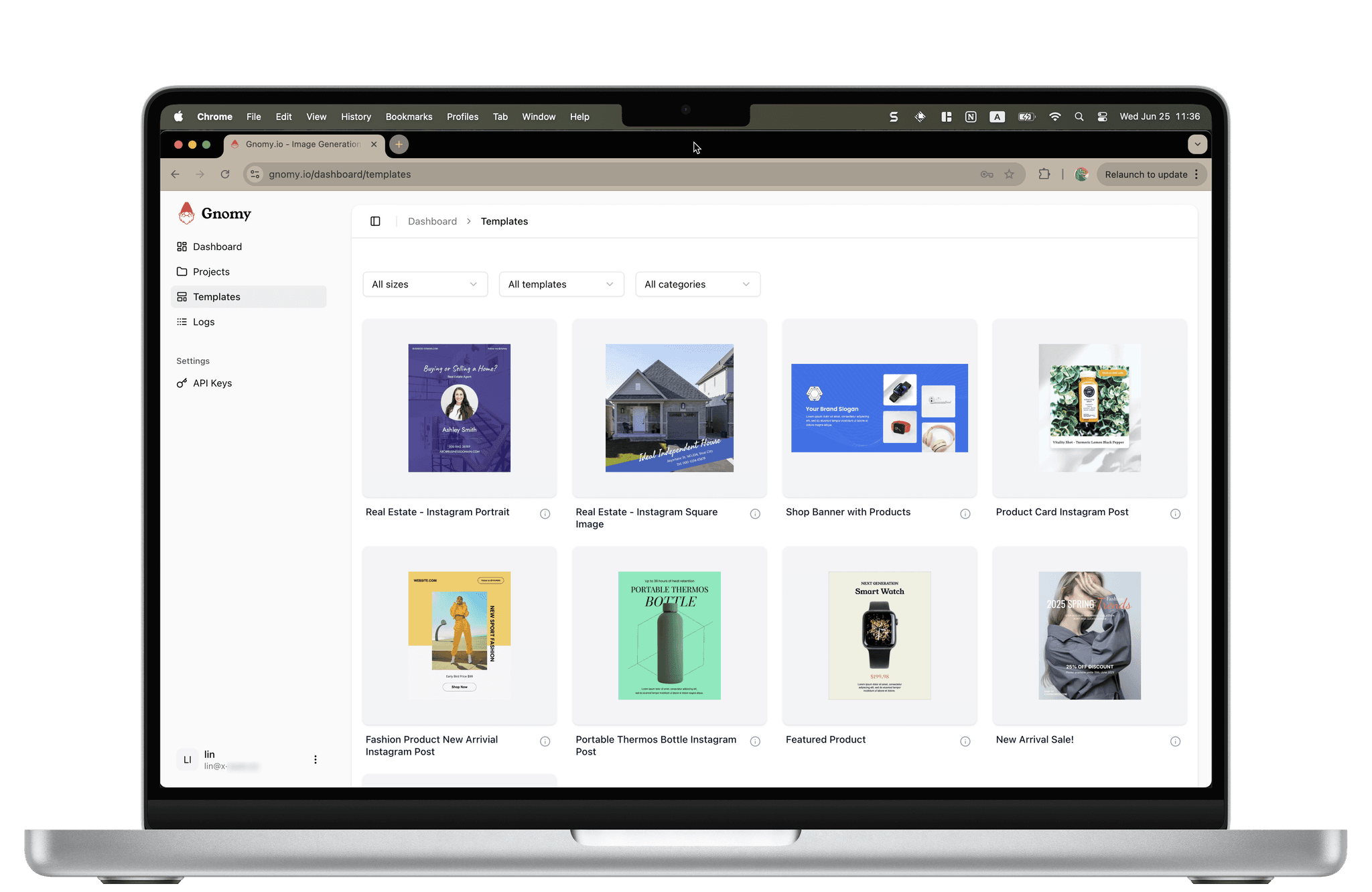
Task: Click the Relaunch to update button
Action: tap(1146, 174)
